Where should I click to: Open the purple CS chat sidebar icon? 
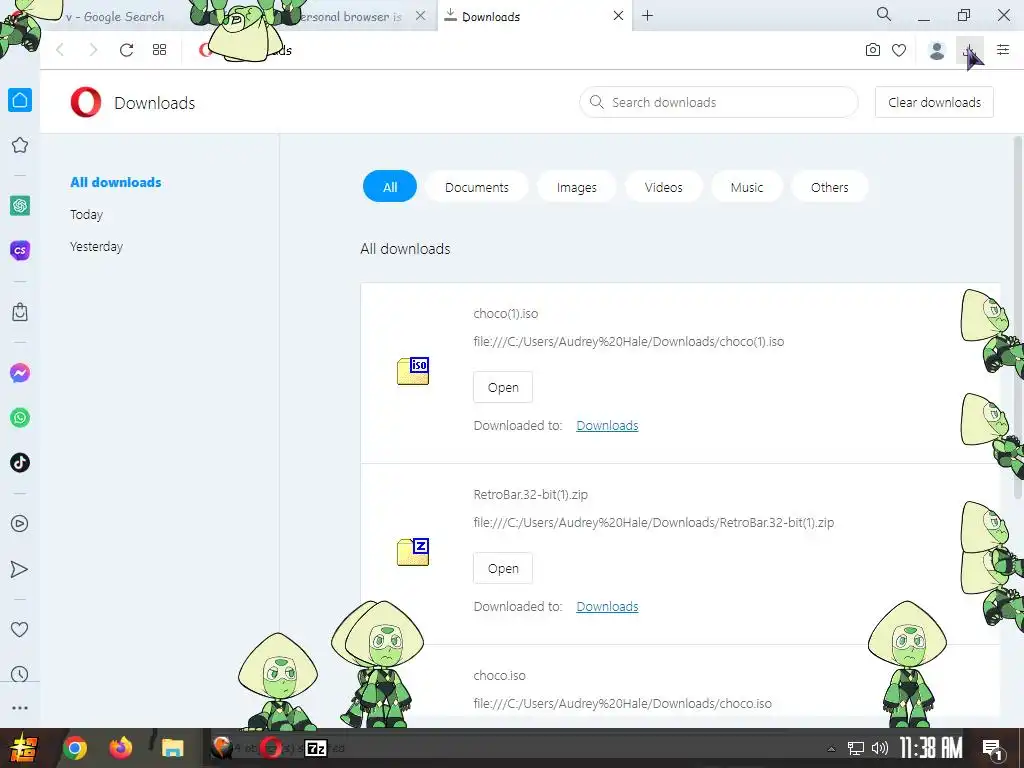click(x=20, y=250)
